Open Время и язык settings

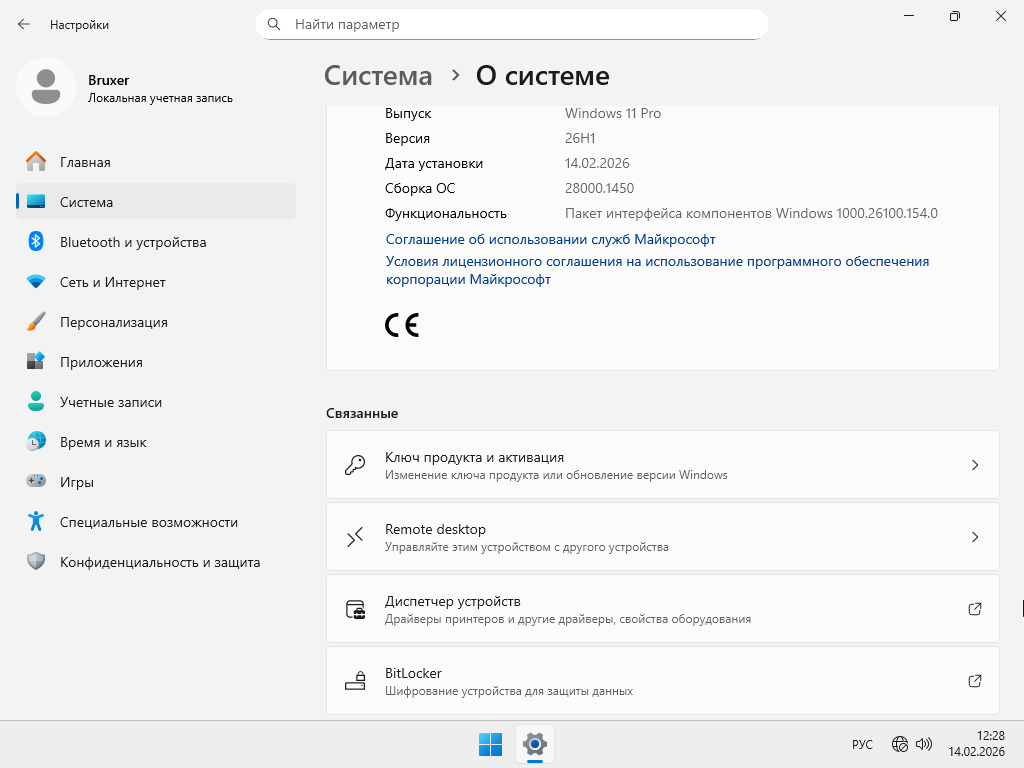[x=103, y=442]
